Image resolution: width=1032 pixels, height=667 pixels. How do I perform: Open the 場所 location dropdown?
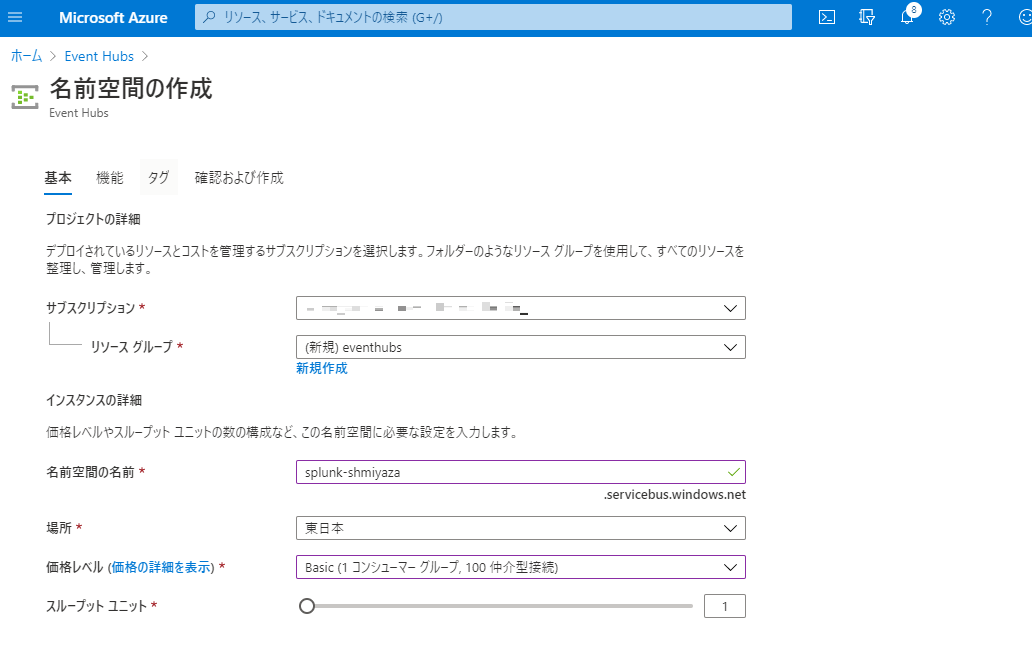[x=520, y=529]
